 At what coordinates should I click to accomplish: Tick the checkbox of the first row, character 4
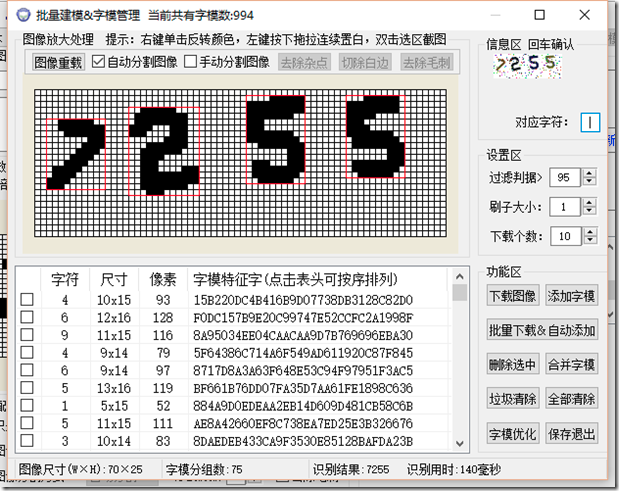tap(27, 300)
